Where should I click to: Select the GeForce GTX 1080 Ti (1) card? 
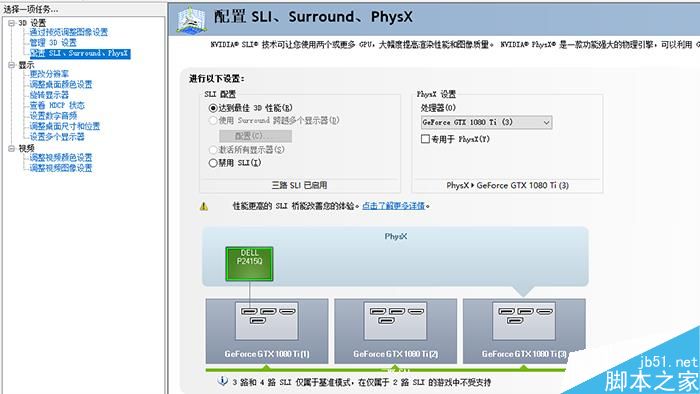(x=267, y=331)
